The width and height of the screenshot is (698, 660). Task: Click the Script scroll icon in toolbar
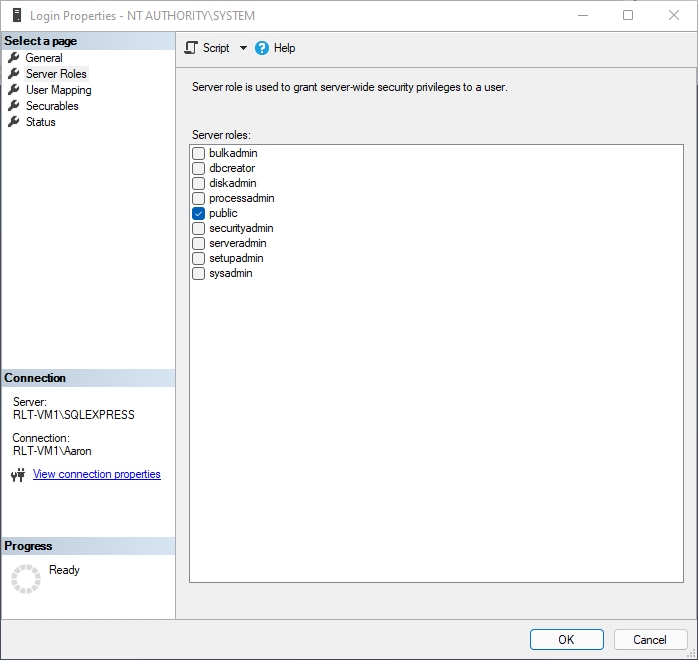[x=191, y=48]
